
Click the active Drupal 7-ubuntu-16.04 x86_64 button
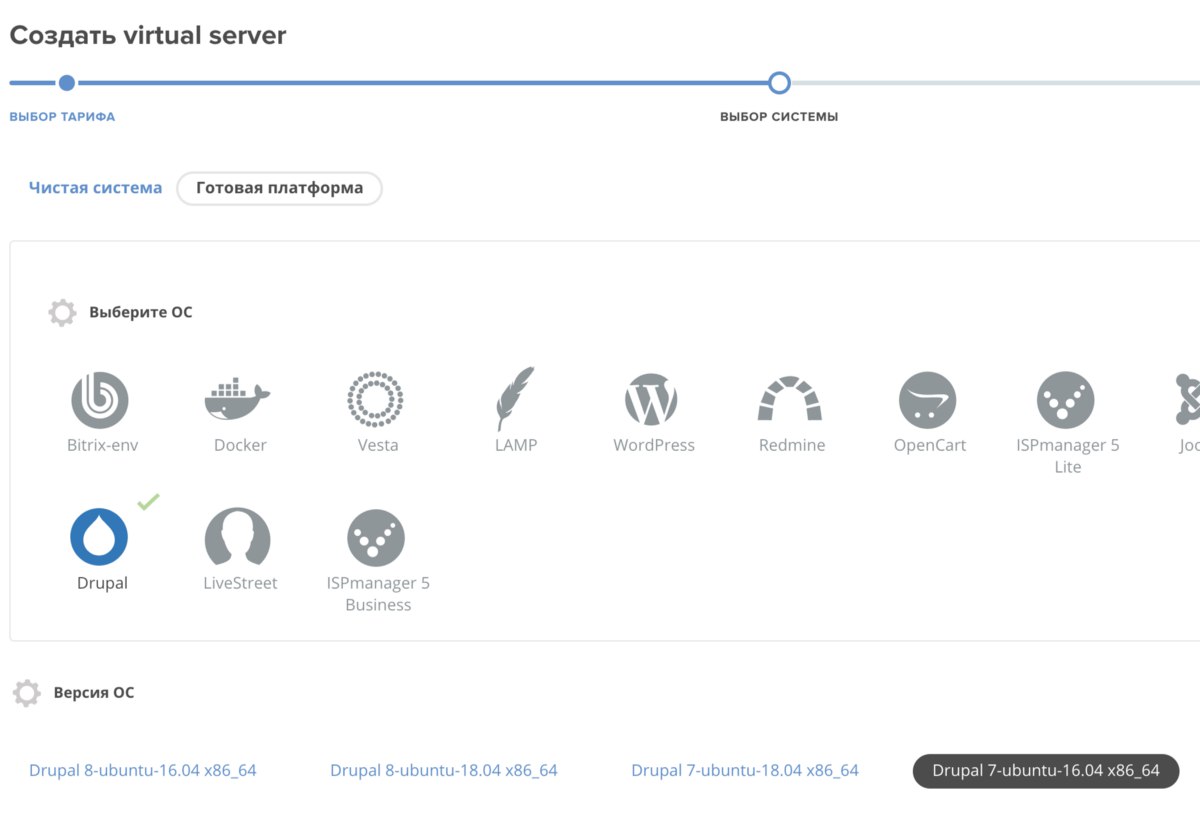click(x=1046, y=770)
